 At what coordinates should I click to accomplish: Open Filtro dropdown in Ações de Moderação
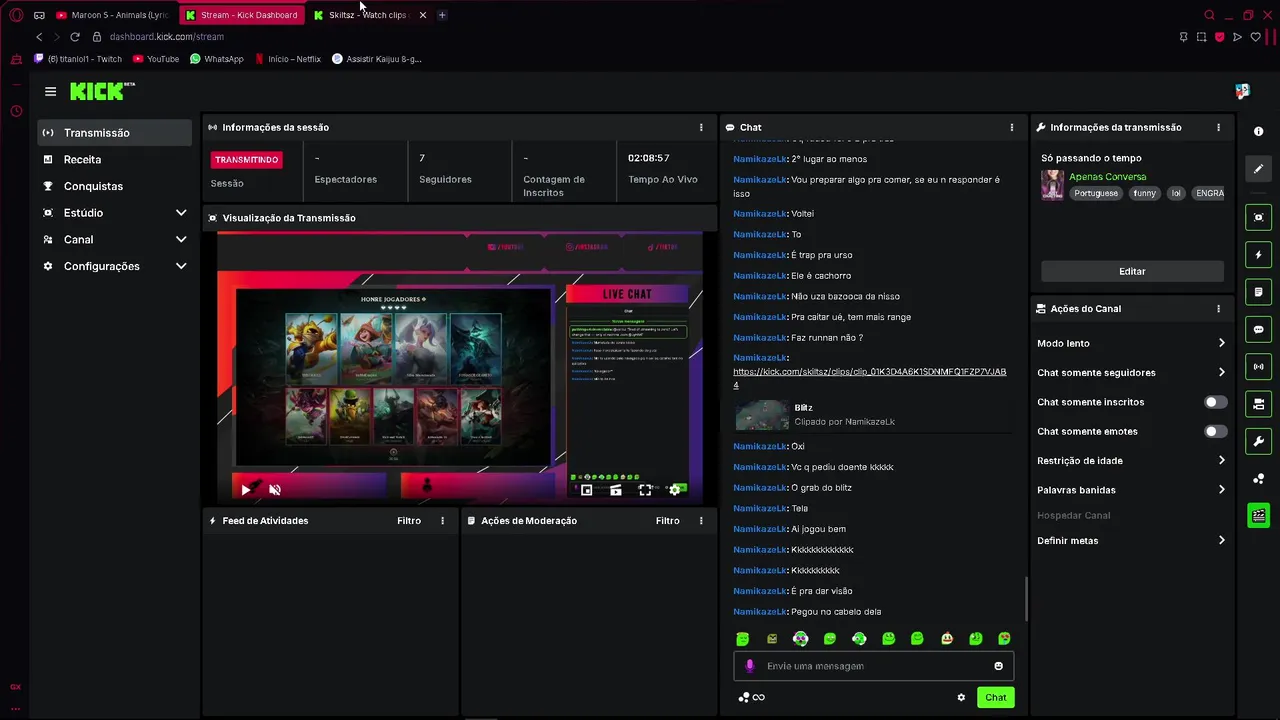pyautogui.click(x=668, y=521)
